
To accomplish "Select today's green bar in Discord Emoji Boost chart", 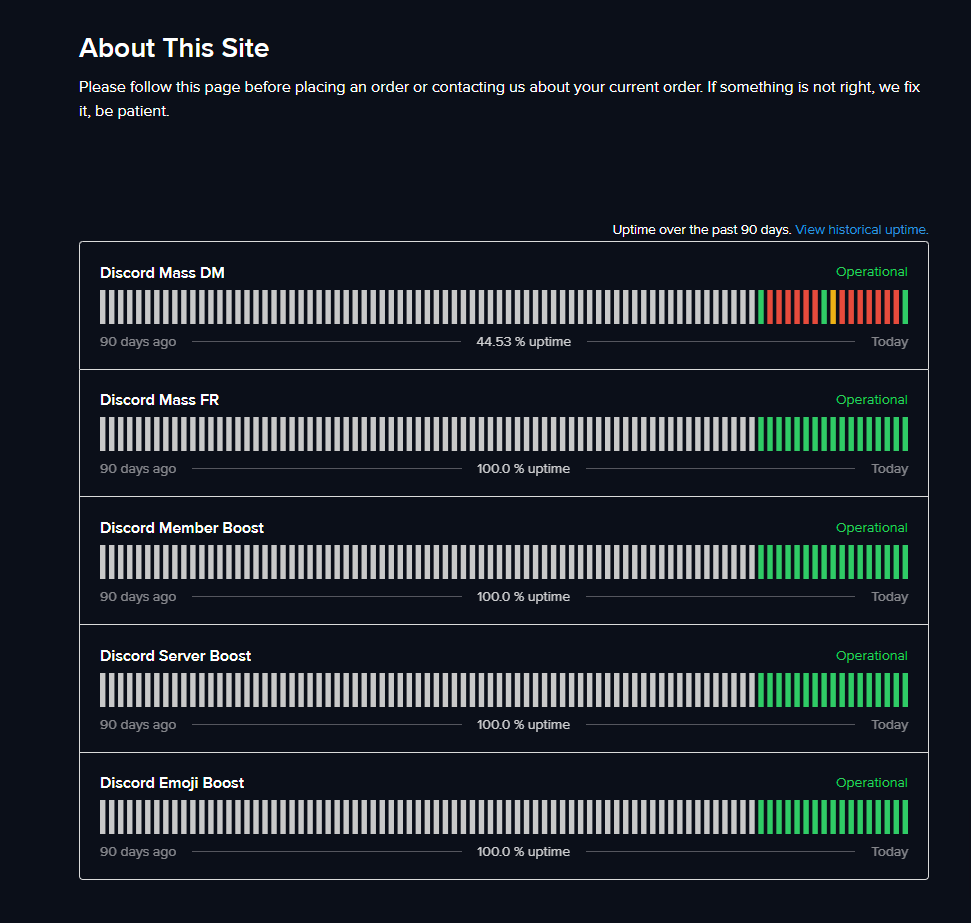I will [x=905, y=817].
